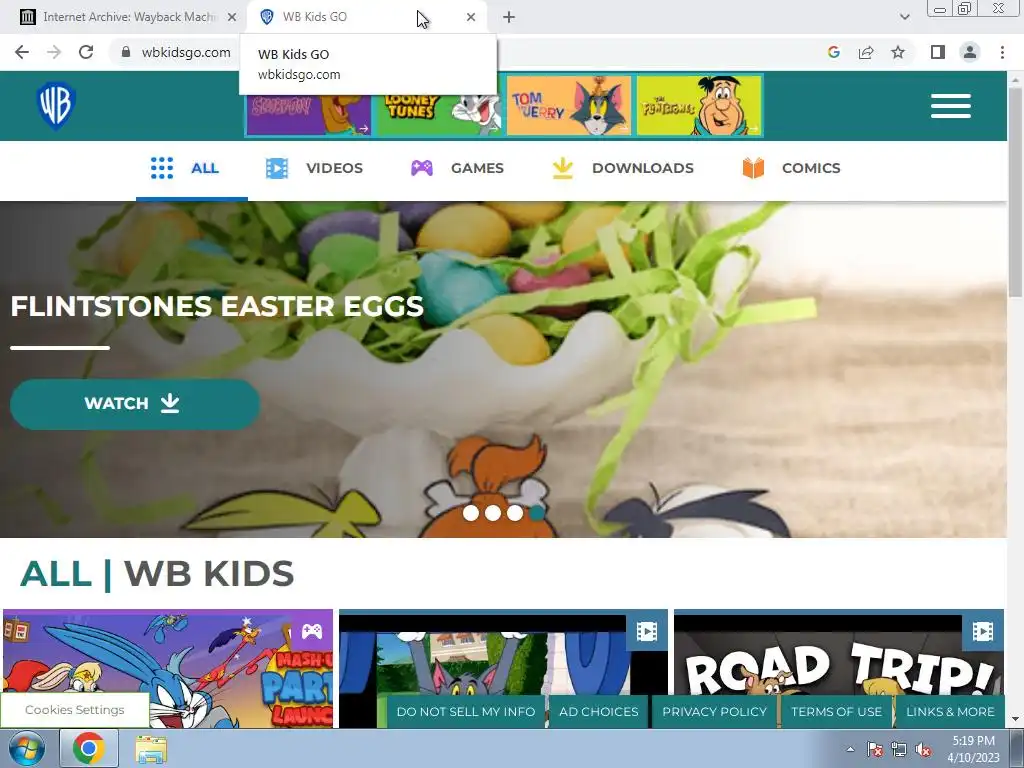This screenshot has width=1024, height=768.
Task: Open the Chrome three-dot menu
Action: click(1002, 52)
